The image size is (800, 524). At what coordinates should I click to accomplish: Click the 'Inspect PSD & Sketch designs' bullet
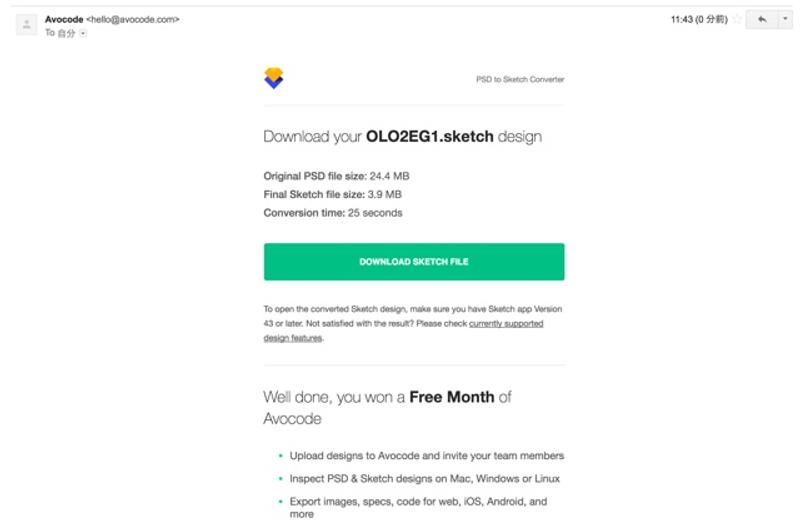(424, 478)
